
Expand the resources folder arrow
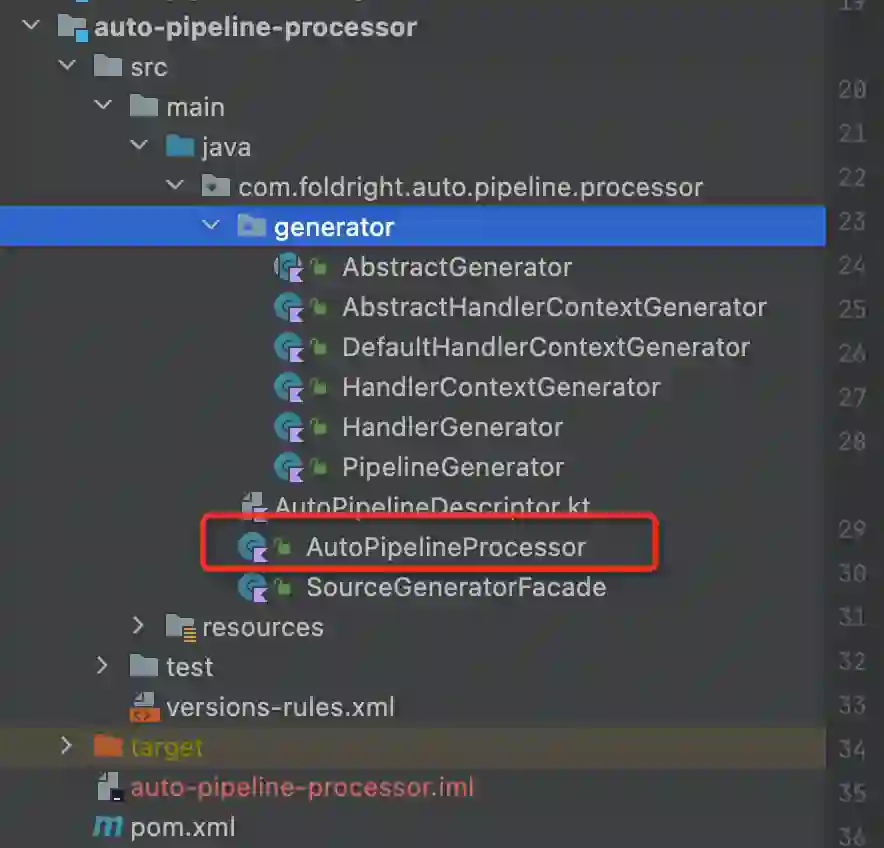(139, 627)
